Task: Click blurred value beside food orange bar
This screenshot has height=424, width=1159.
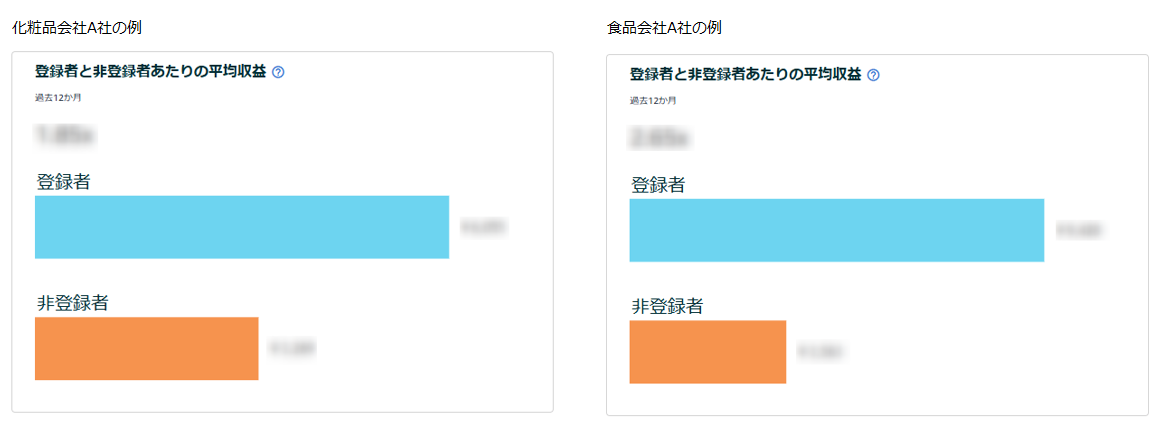Action: coord(821,352)
